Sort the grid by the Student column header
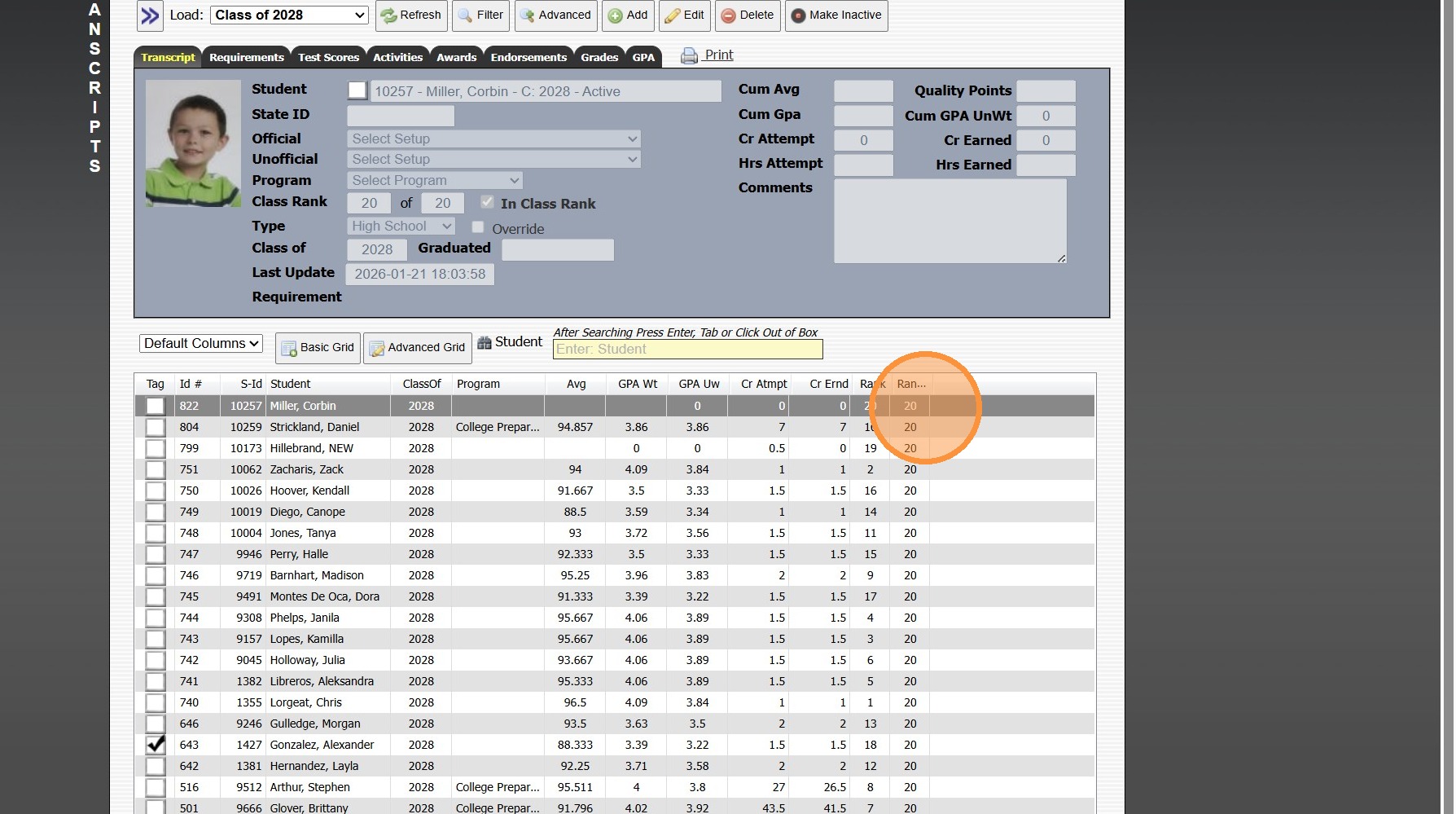This screenshot has width=1456, height=814. 327,384
